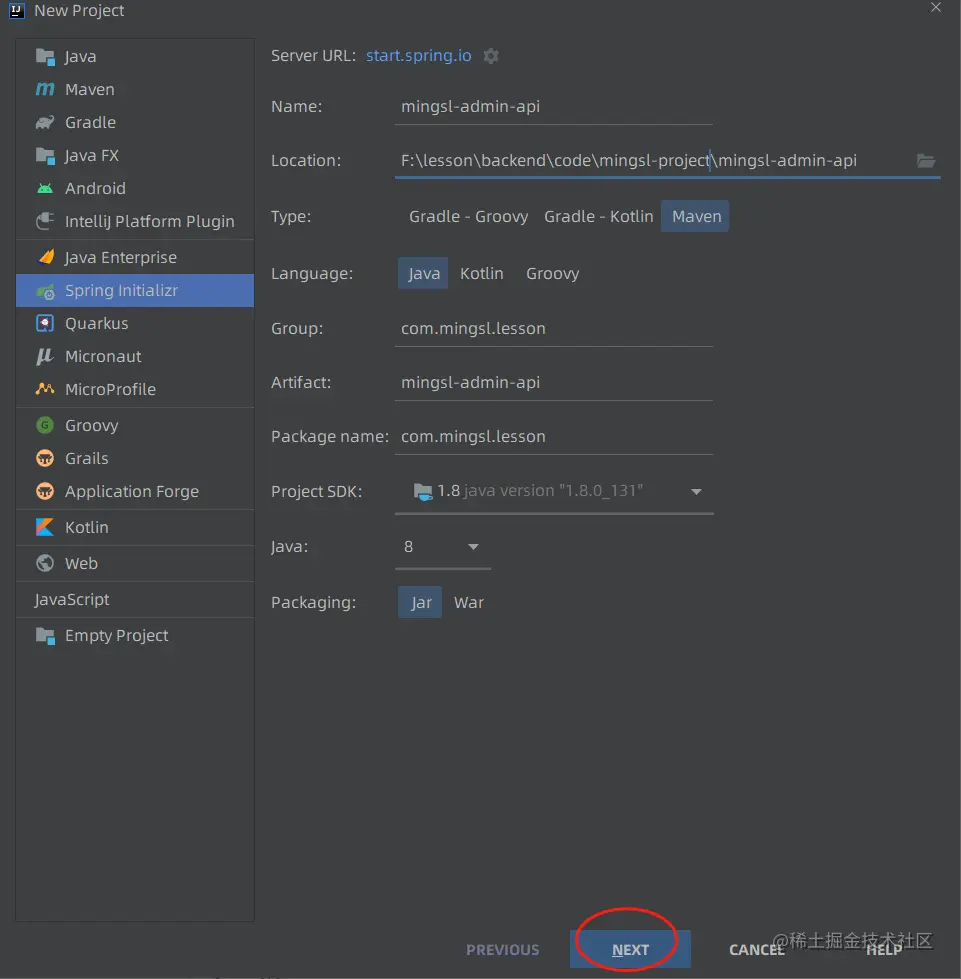
Task: Select the Micronaut icon
Action: coord(45,357)
